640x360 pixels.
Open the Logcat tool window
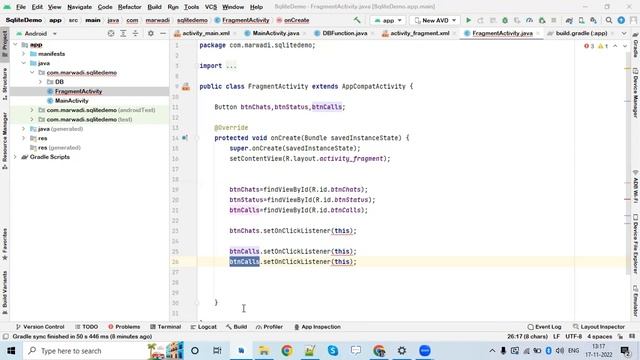[204, 327]
